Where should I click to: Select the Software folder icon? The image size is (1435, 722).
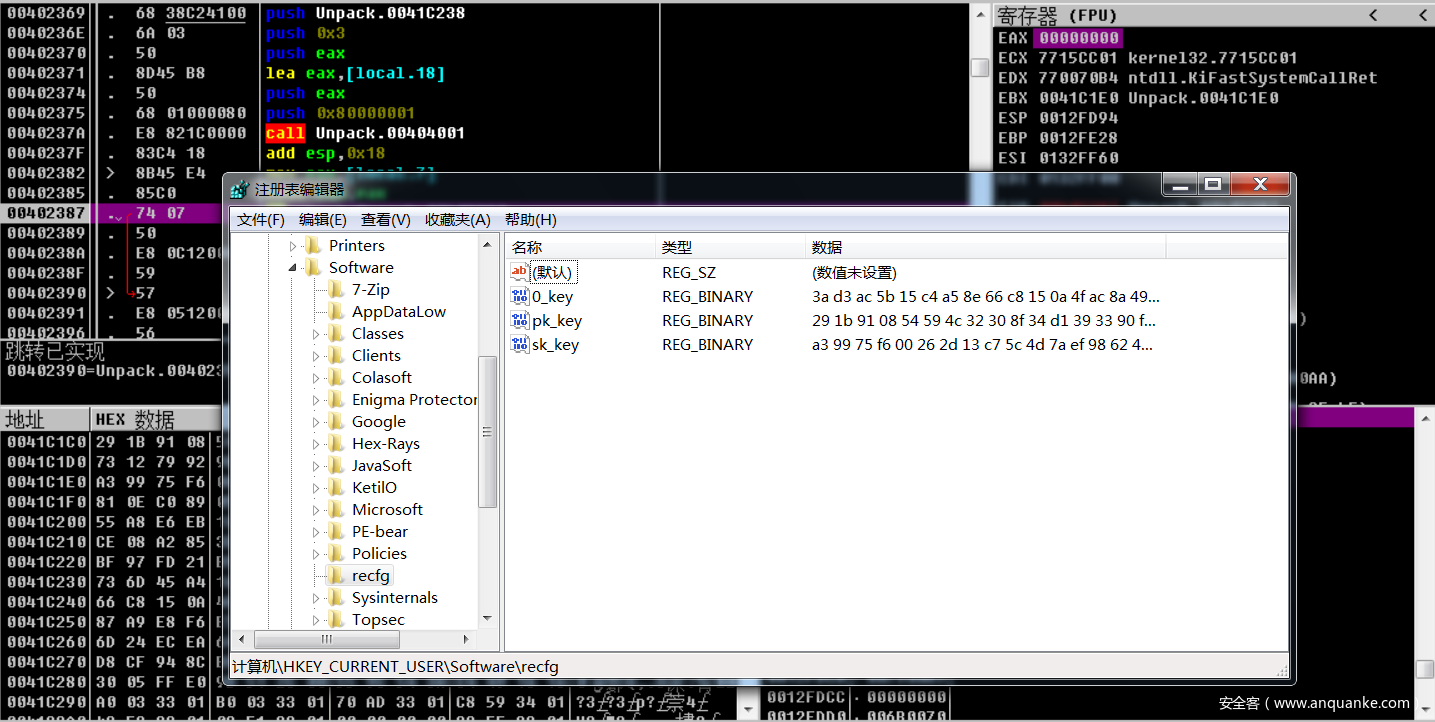click(x=314, y=268)
